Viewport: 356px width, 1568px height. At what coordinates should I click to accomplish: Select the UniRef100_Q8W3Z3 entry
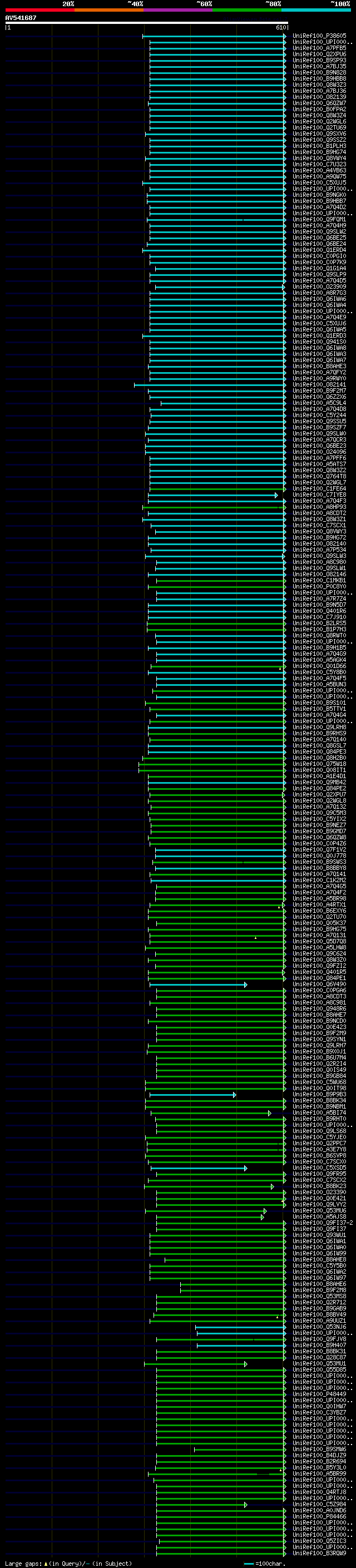319,85
